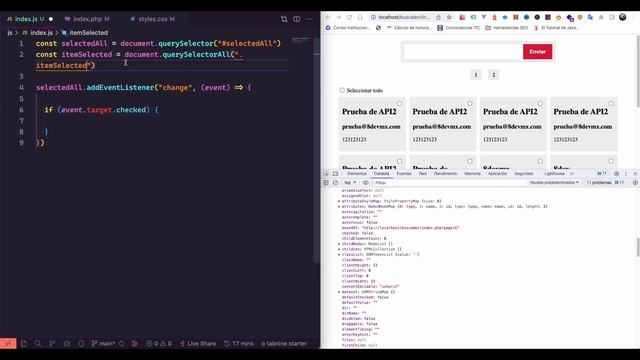The image size is (640, 360).
Task: Open the top context dropdown in console
Action: [350, 183]
